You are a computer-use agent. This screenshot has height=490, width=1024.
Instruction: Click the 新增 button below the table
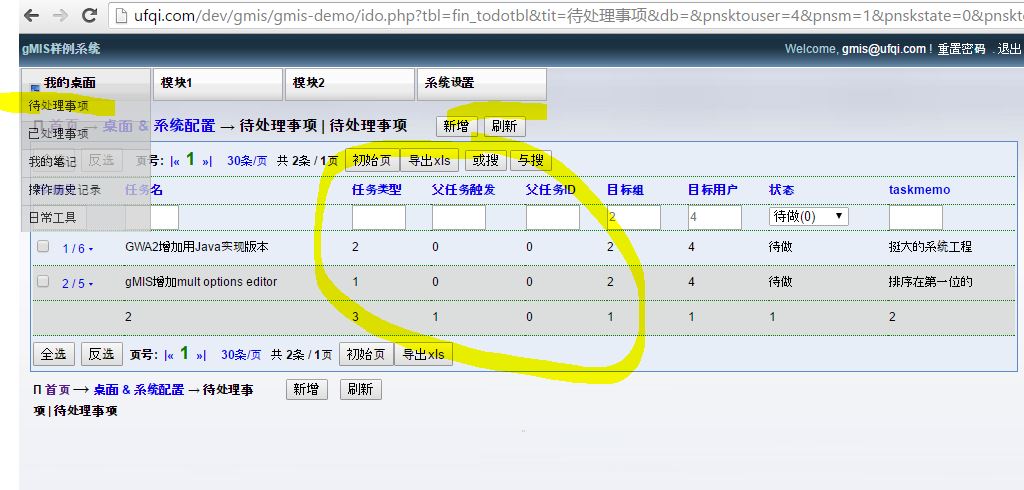[306, 389]
